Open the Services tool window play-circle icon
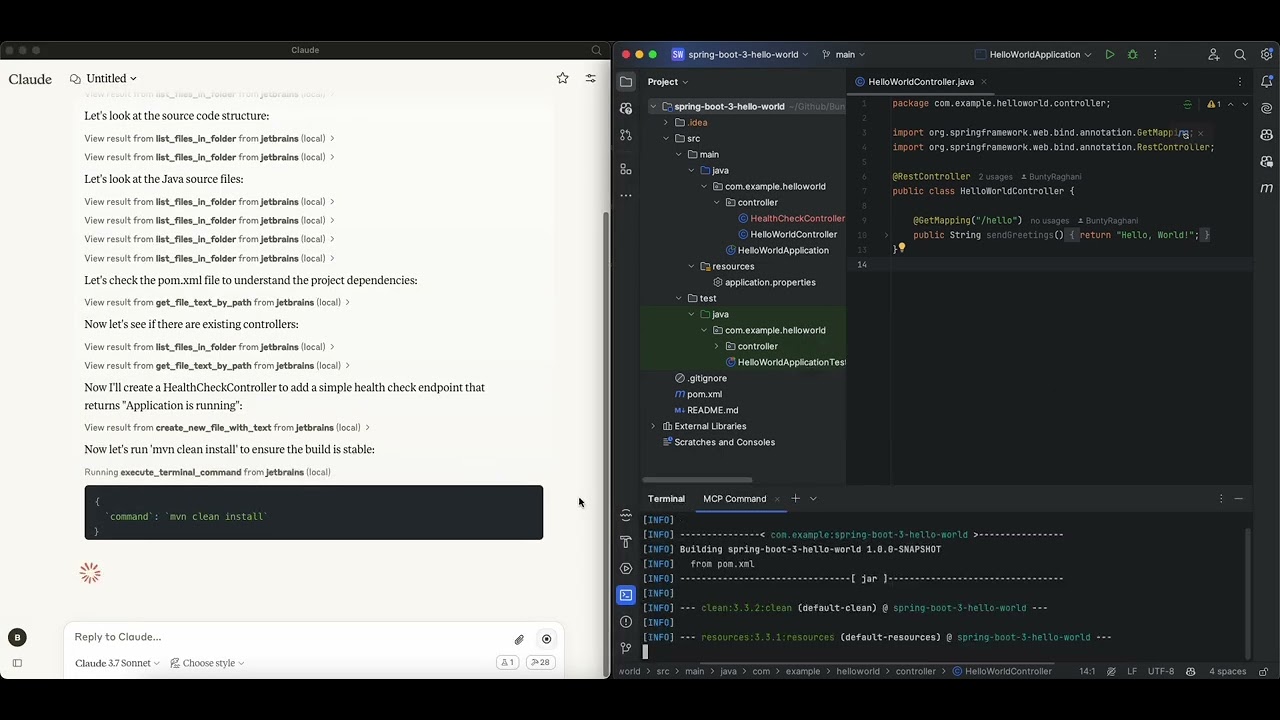The width and height of the screenshot is (1280, 720). 626,568
